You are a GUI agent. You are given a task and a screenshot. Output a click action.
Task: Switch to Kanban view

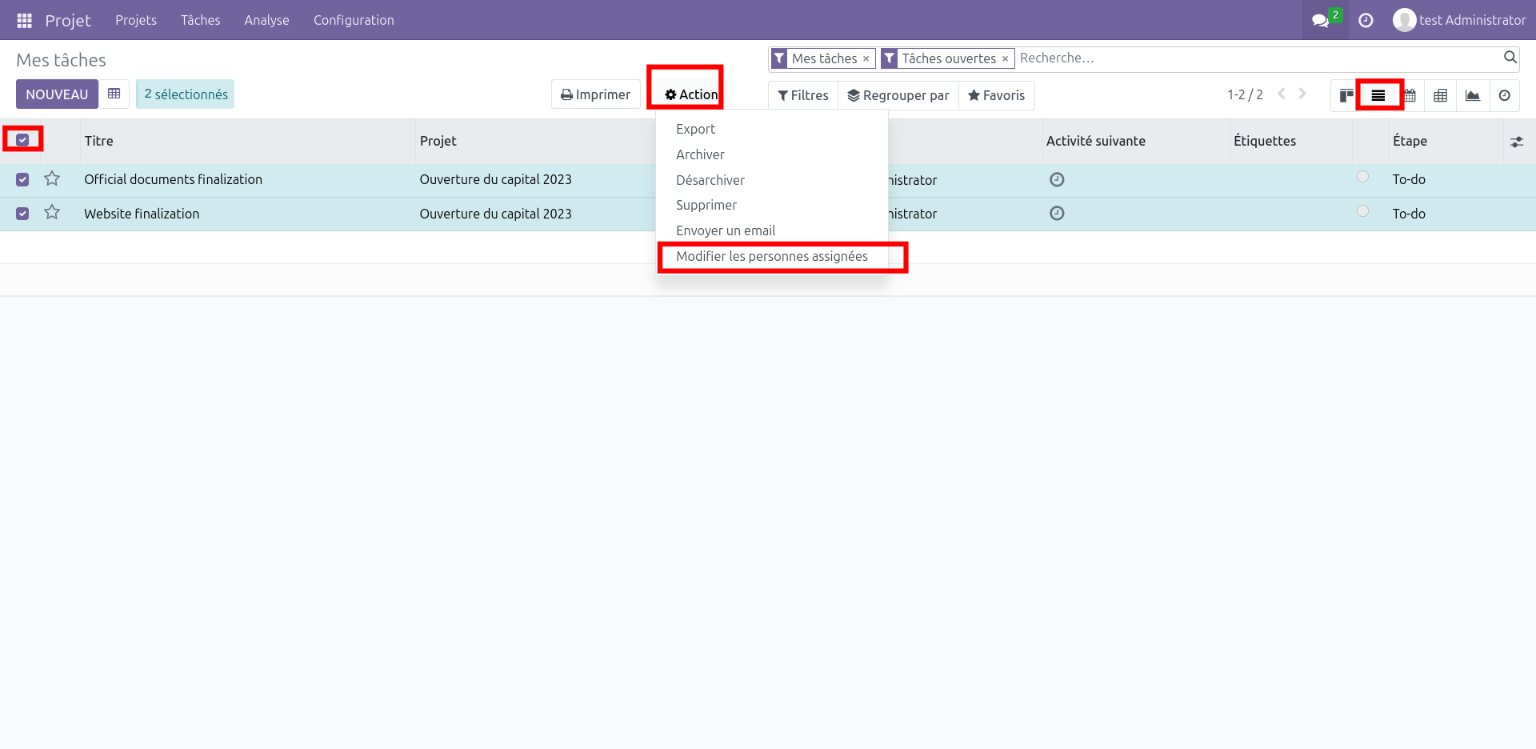[1347, 95]
